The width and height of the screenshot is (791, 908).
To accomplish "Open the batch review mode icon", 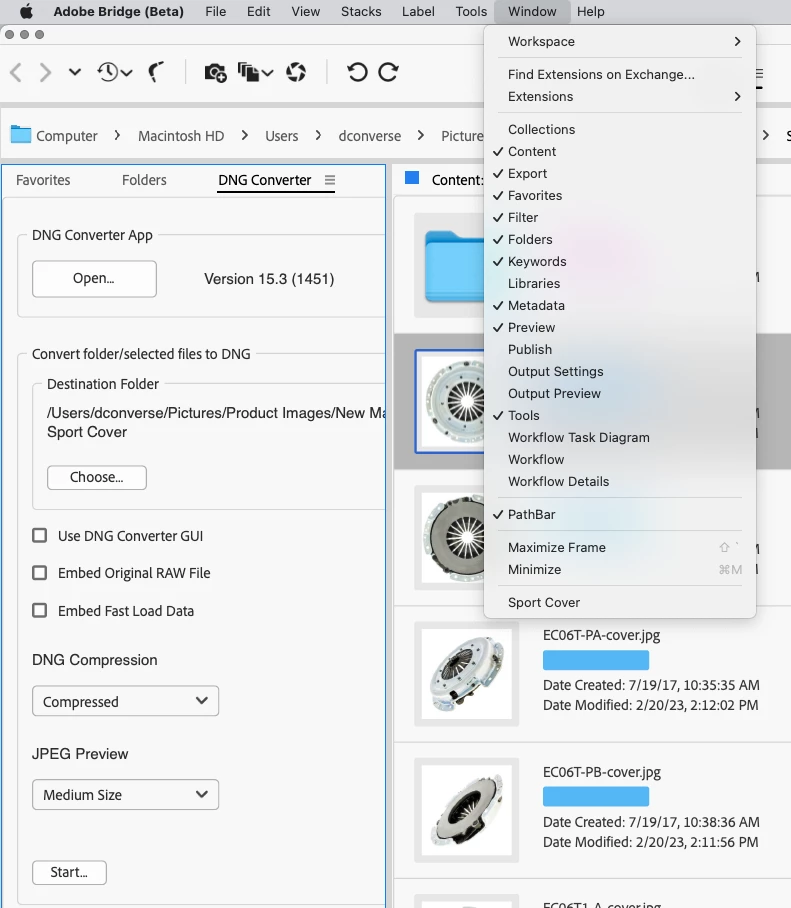I will tap(255, 72).
